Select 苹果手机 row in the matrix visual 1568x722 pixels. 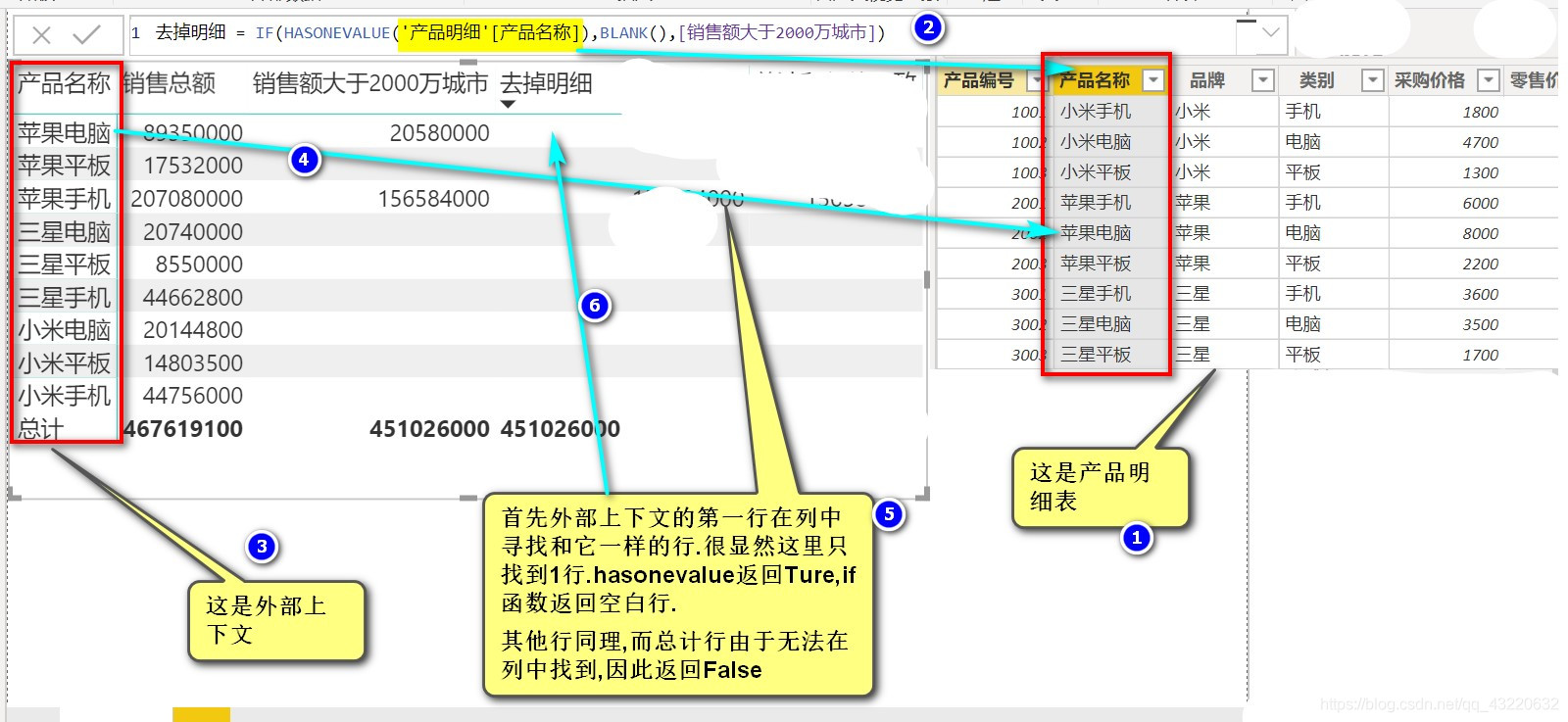tap(64, 199)
